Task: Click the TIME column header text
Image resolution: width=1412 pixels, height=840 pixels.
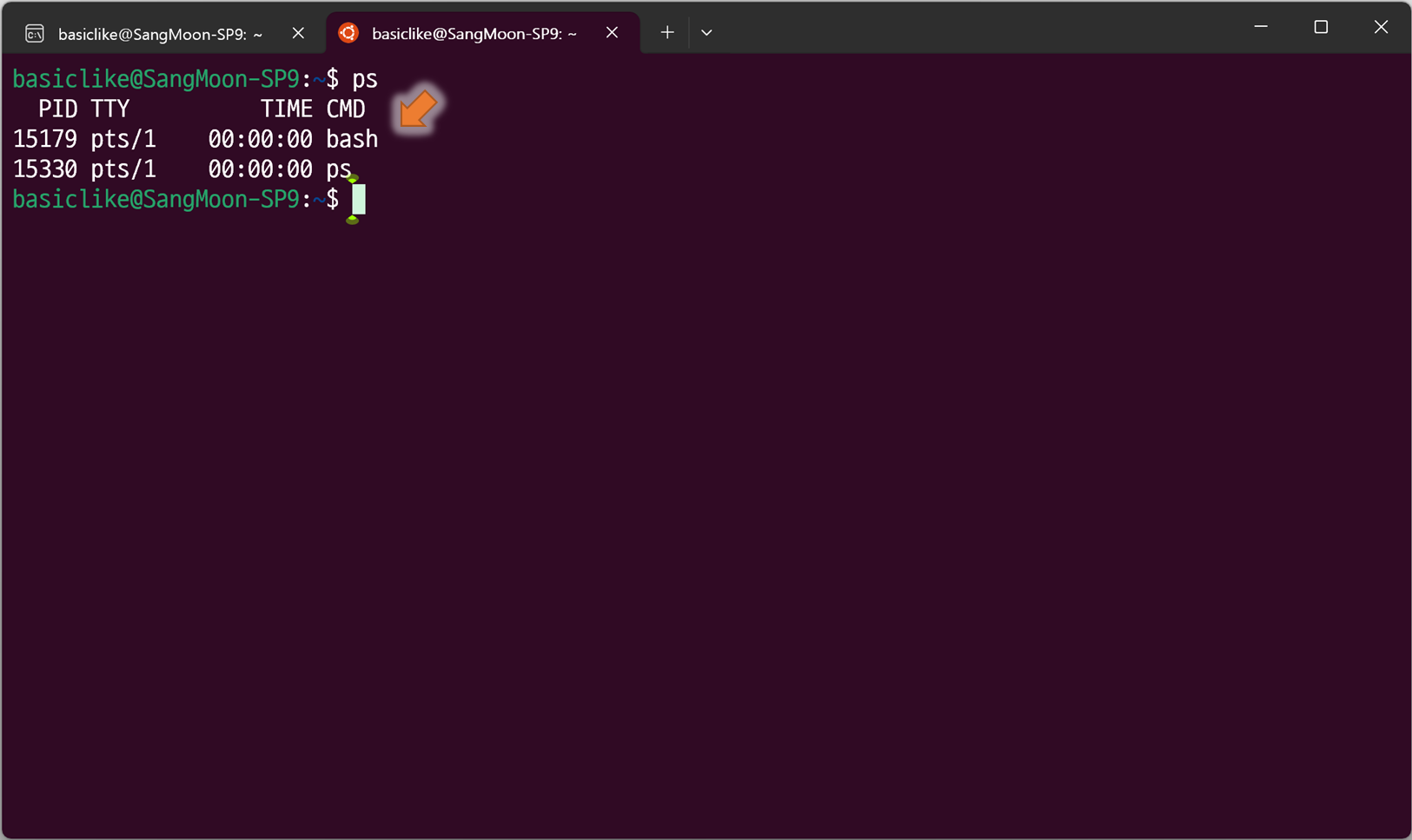Action: tap(287, 109)
